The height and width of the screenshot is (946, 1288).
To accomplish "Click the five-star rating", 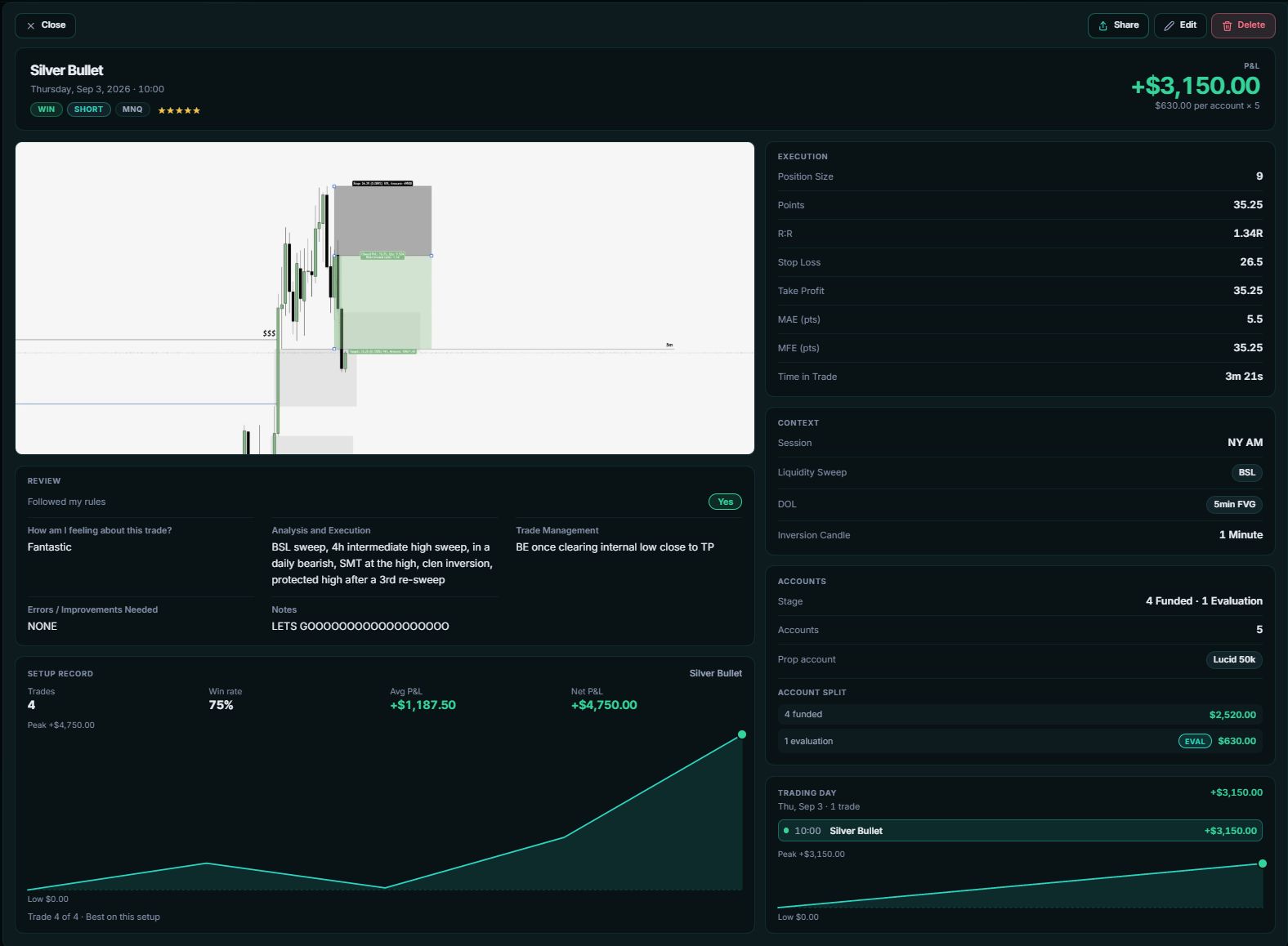I will (x=179, y=110).
